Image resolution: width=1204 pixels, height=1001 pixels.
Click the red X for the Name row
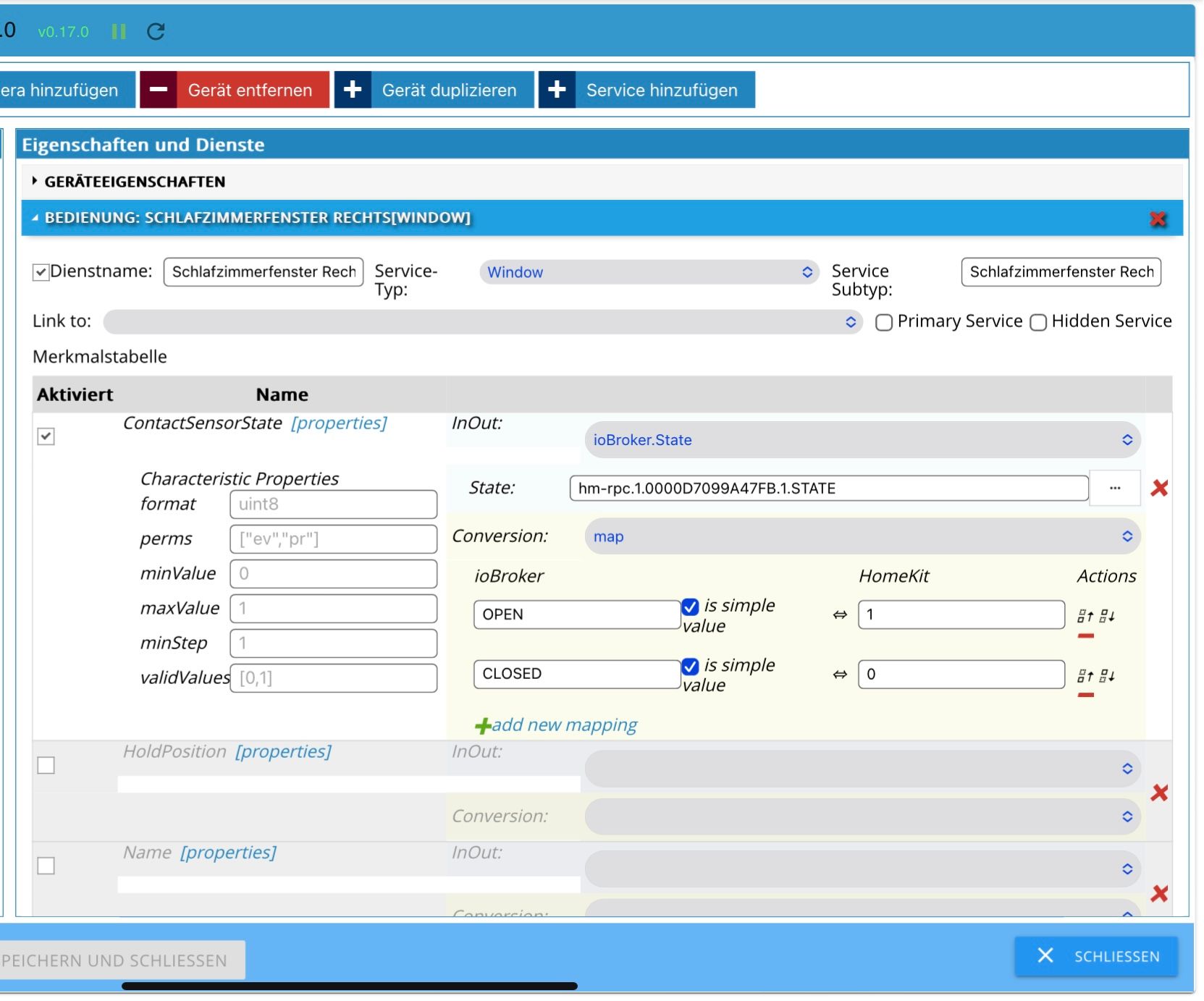pos(1159,893)
